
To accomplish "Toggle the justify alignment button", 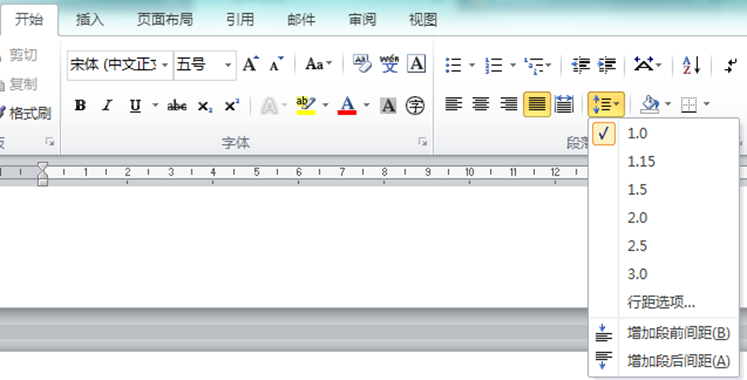I will click(537, 104).
